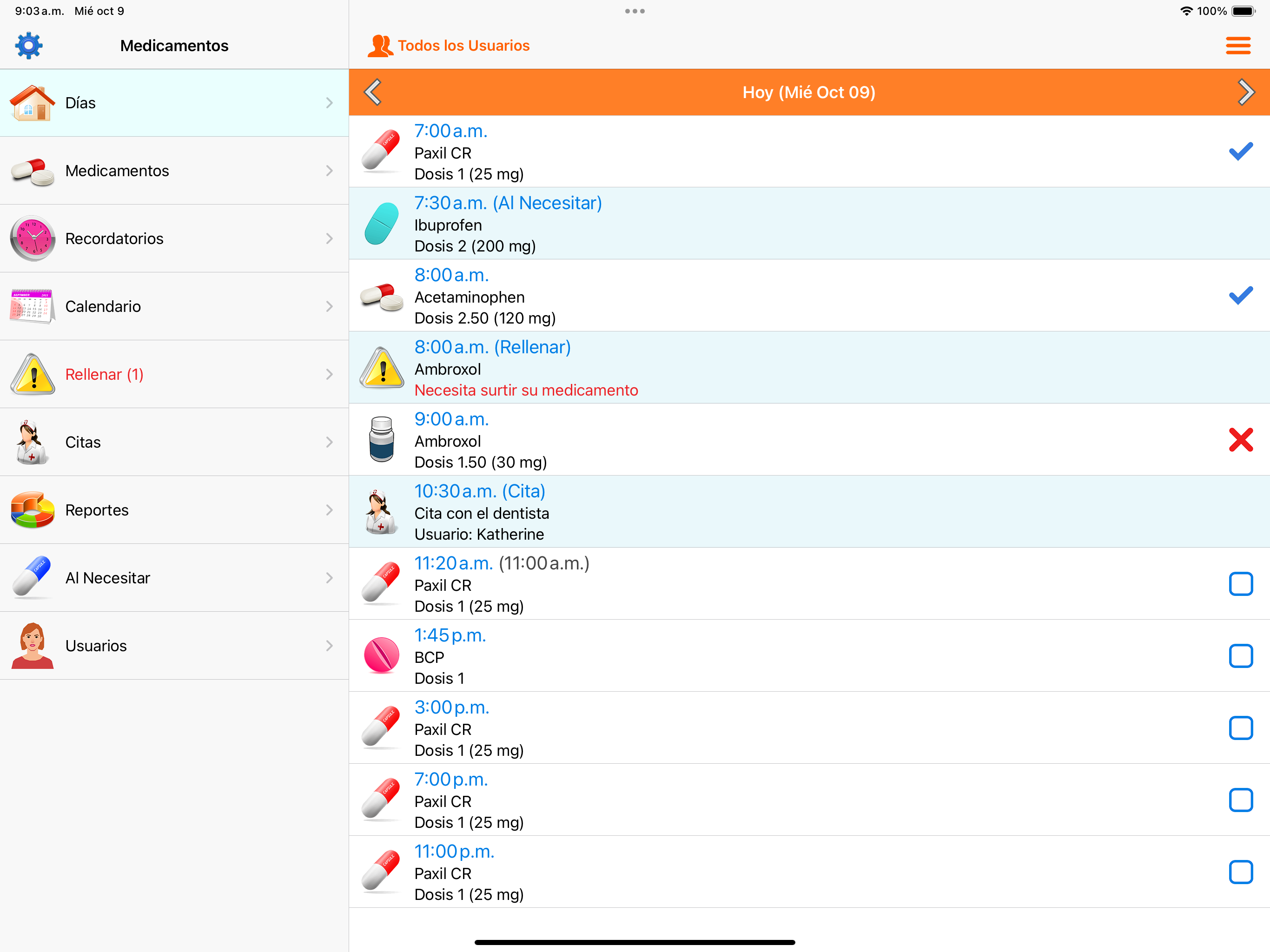1270x952 pixels.
Task: Tap the Reportes pie chart icon
Action: pyautogui.click(x=33, y=509)
